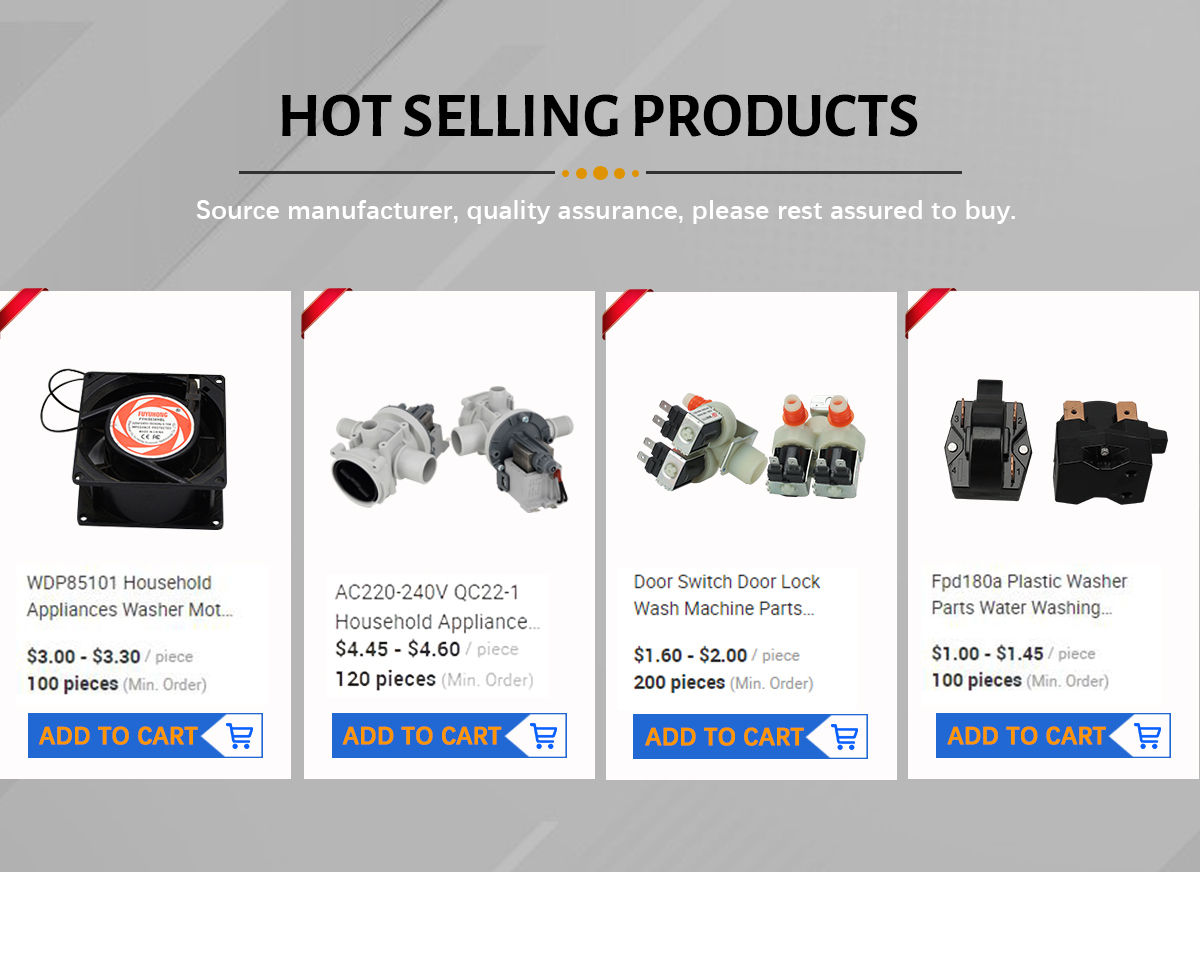Click cart icon on WDP85101 product card
Viewport: 1200px width, 963px height.
point(240,736)
